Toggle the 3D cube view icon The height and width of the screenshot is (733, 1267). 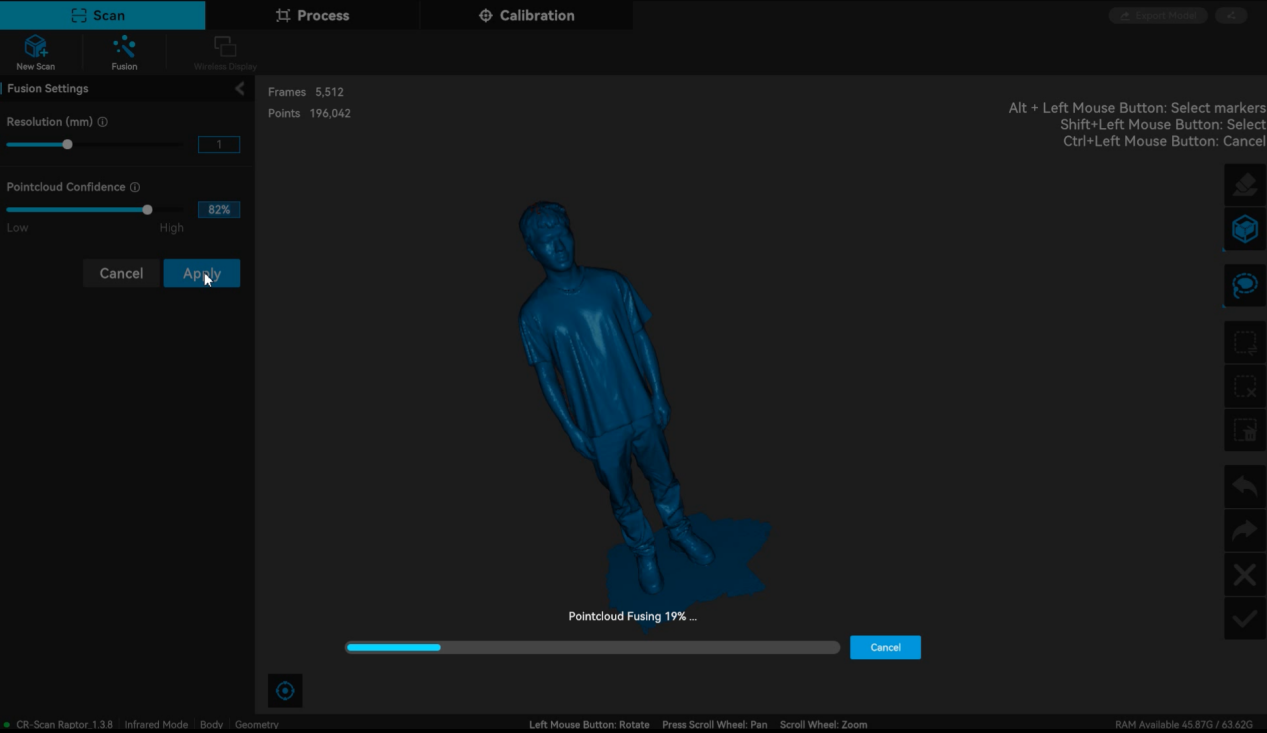pos(1244,230)
